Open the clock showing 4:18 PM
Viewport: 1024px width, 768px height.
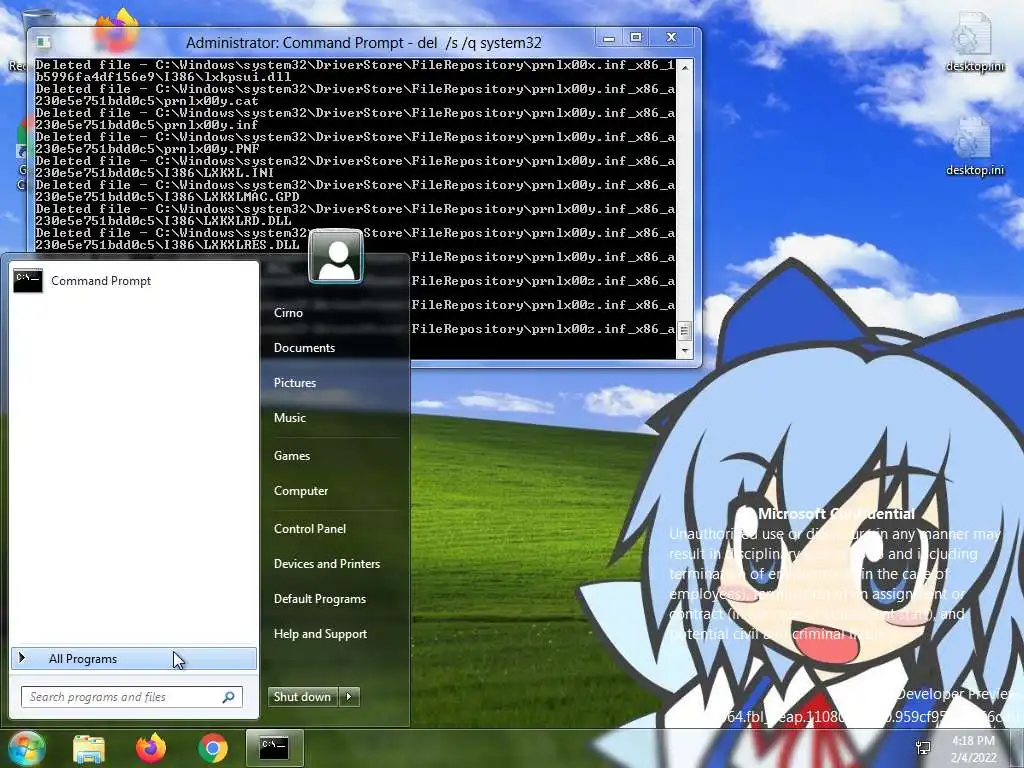(974, 749)
